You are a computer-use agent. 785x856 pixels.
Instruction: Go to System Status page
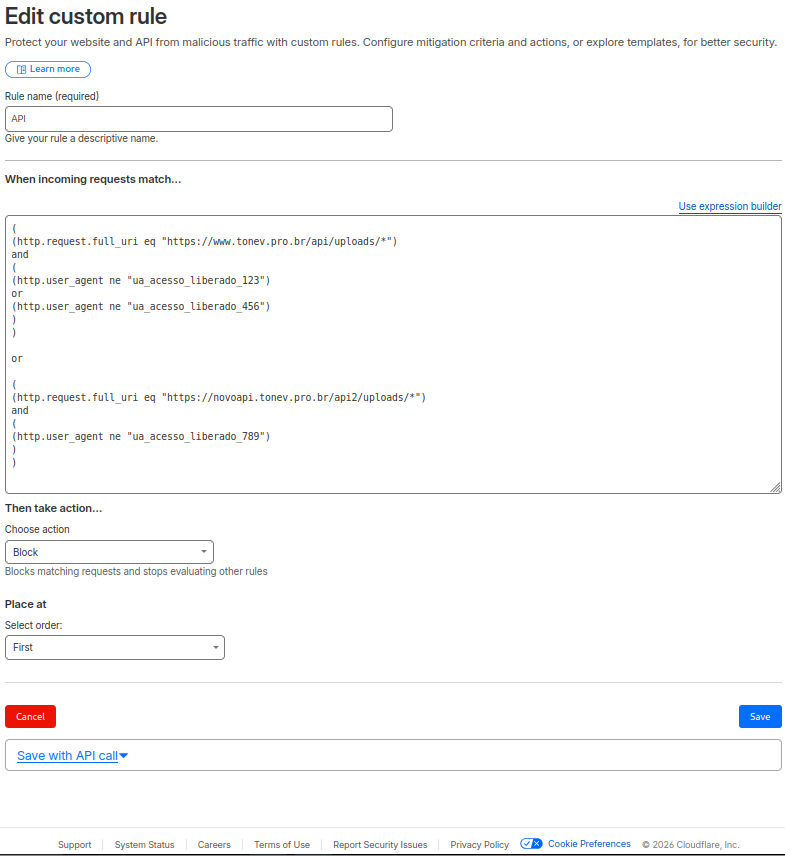click(144, 845)
